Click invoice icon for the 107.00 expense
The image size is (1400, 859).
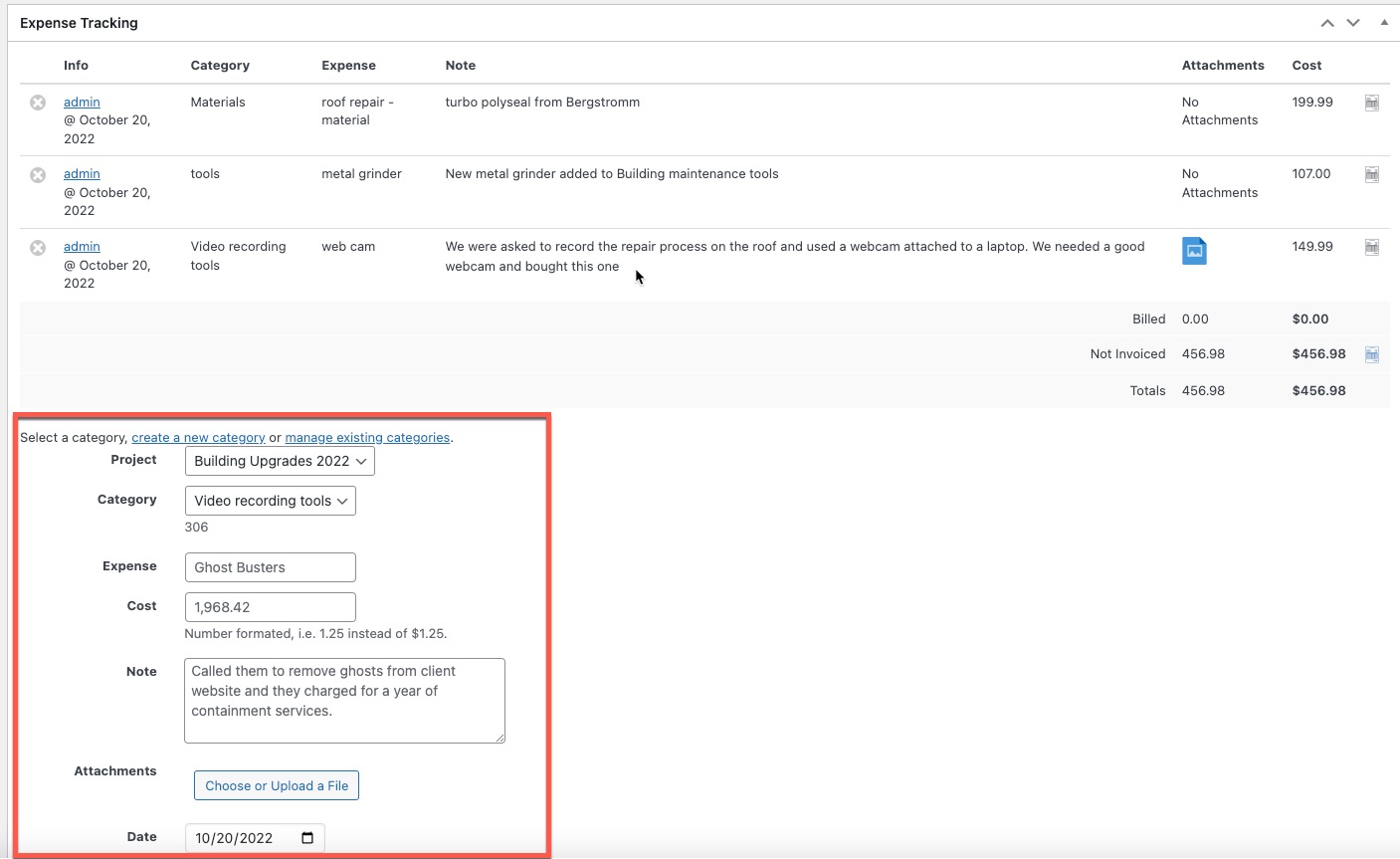click(x=1371, y=175)
